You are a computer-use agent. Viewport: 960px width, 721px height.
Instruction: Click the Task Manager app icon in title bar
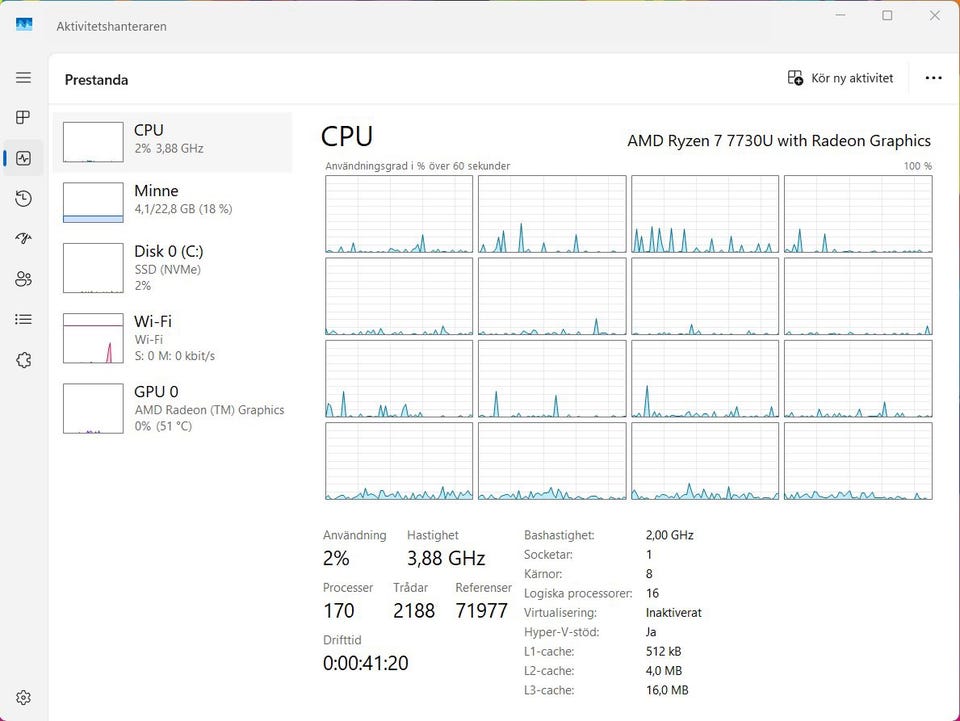tap(24, 24)
